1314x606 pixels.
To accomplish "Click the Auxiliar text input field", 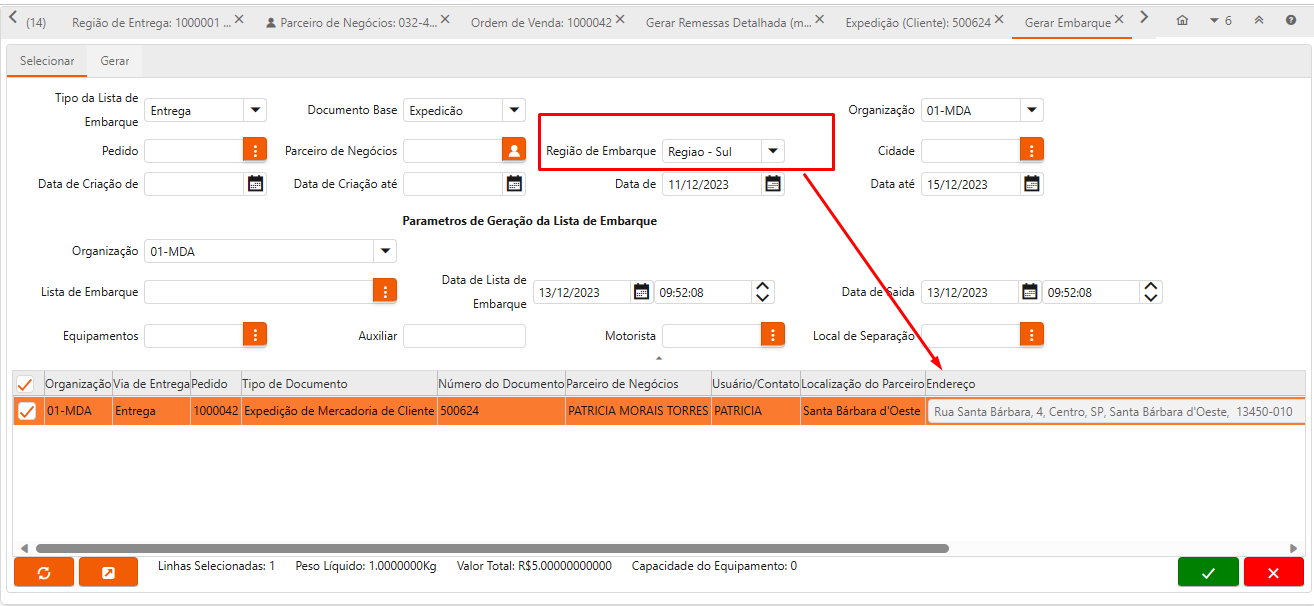I will point(464,336).
